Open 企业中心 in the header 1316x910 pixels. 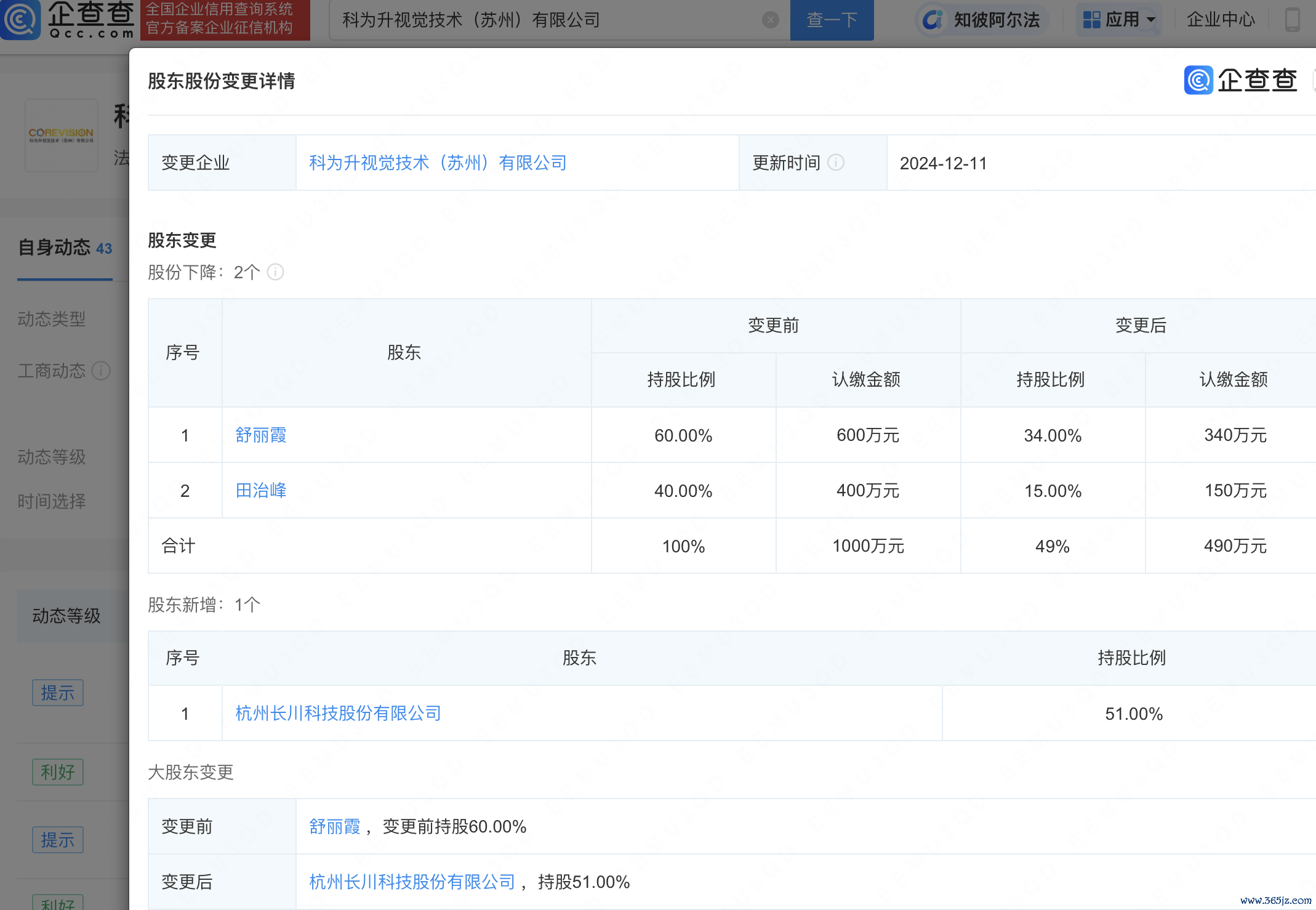[x=1220, y=20]
